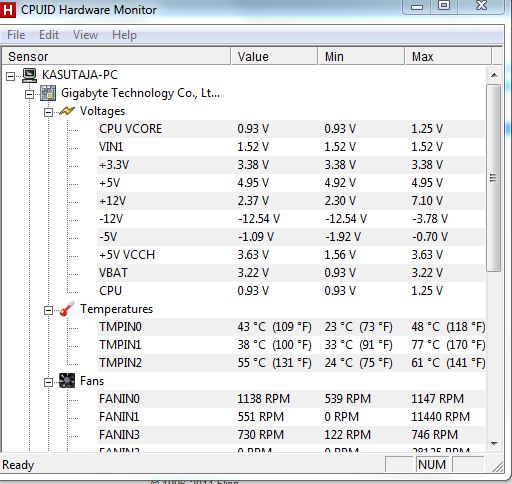Click the Sensor column header

(x=116, y=56)
